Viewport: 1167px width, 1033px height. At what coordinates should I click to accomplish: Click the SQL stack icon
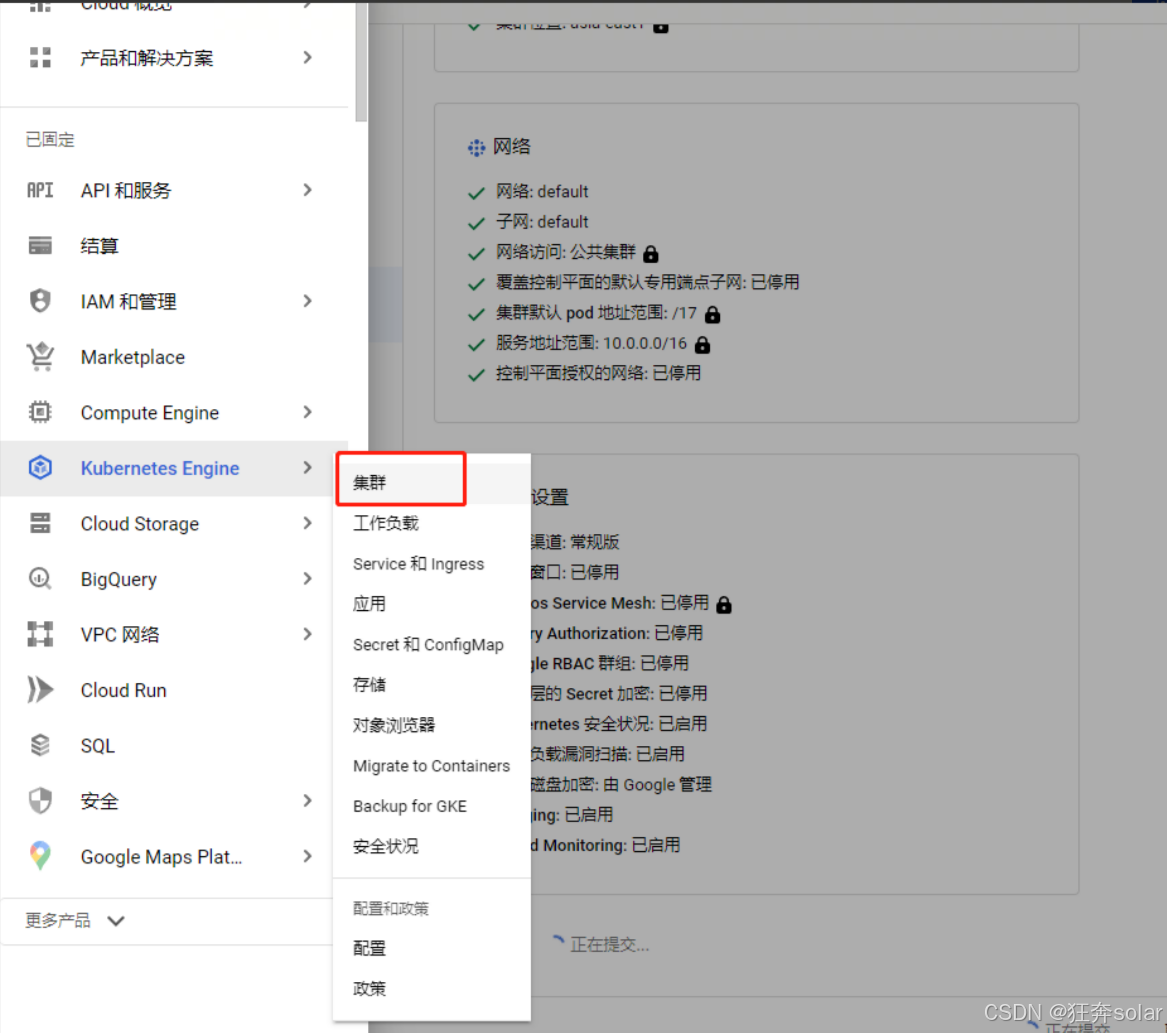click(40, 745)
